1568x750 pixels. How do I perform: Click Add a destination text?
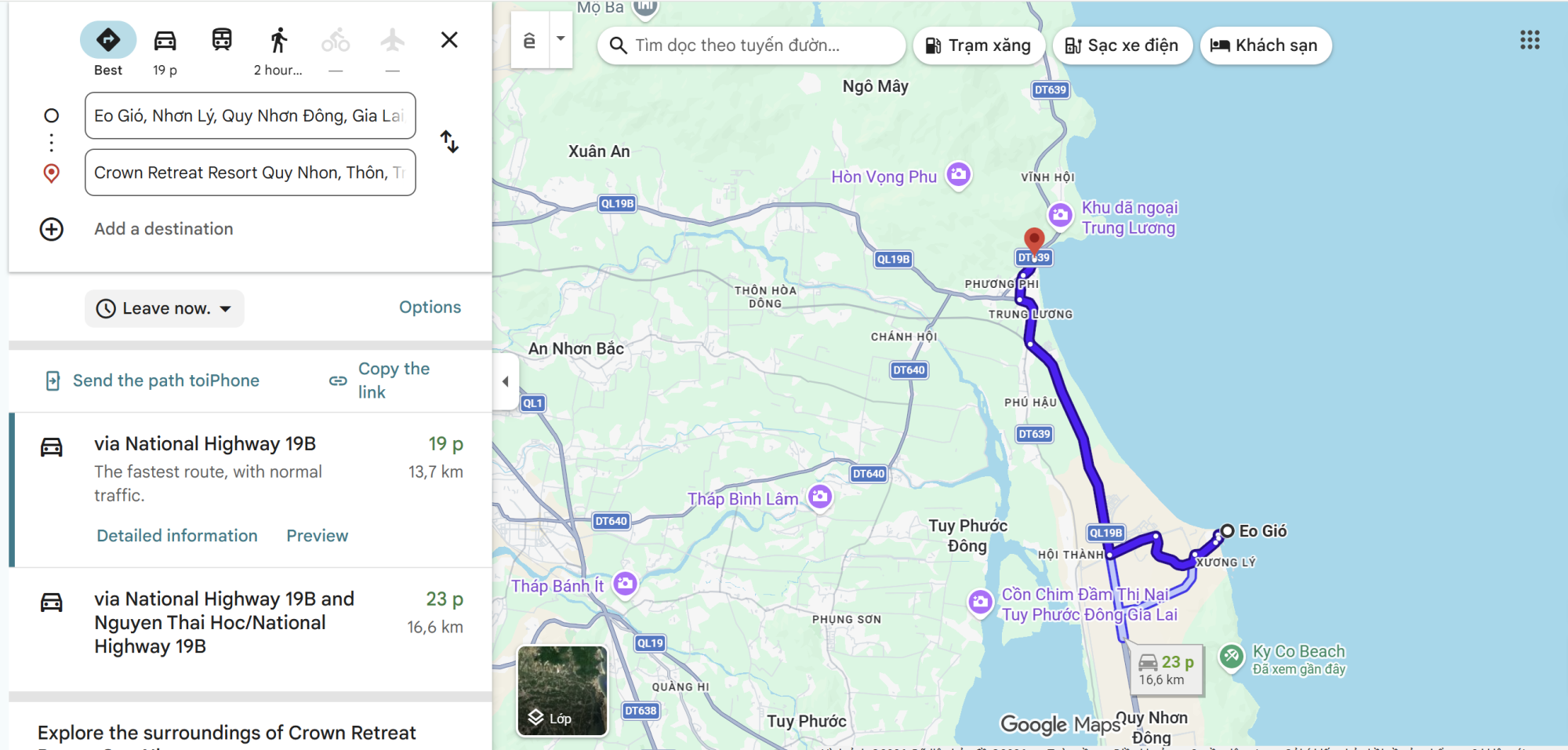[x=164, y=229]
